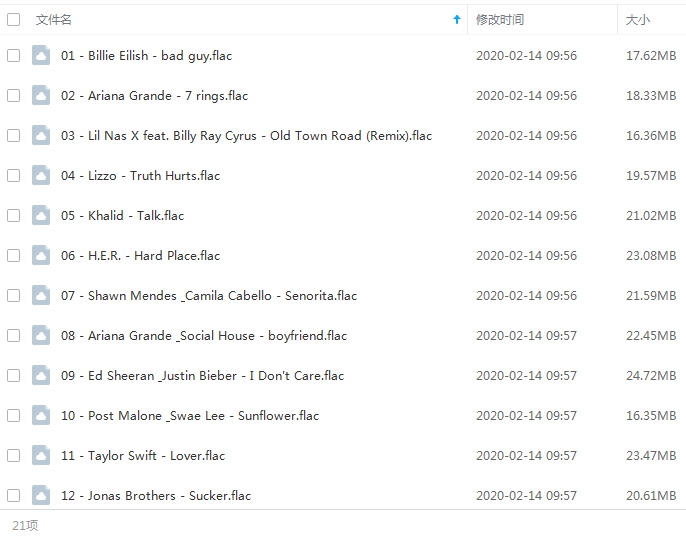Image resolution: width=686 pixels, height=537 pixels.
Task: Select checkbox for 09 - Ed Sheeran I Don't Care
Action: tap(14, 376)
